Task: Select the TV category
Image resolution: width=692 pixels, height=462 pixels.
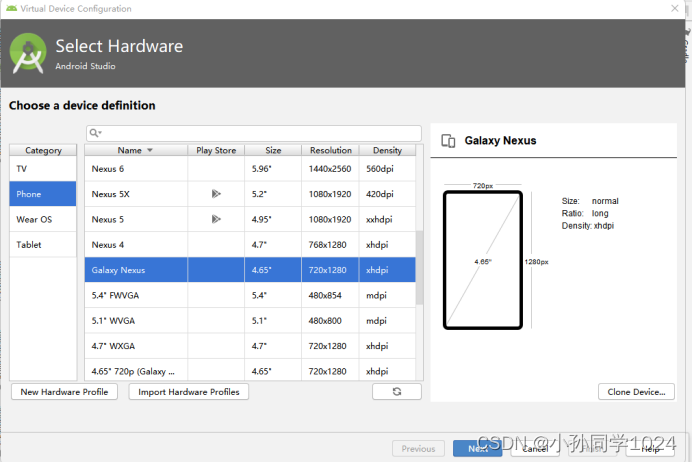Action: (43, 169)
